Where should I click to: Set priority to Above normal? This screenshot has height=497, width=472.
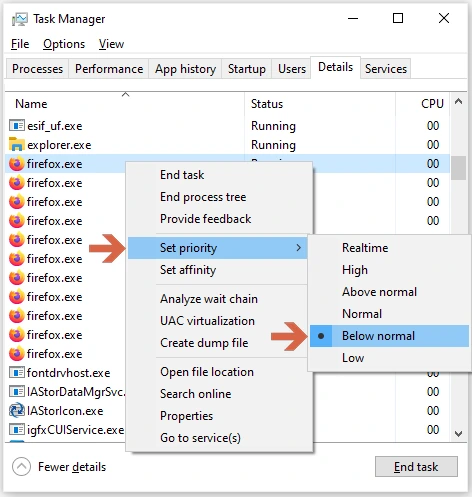389,292
